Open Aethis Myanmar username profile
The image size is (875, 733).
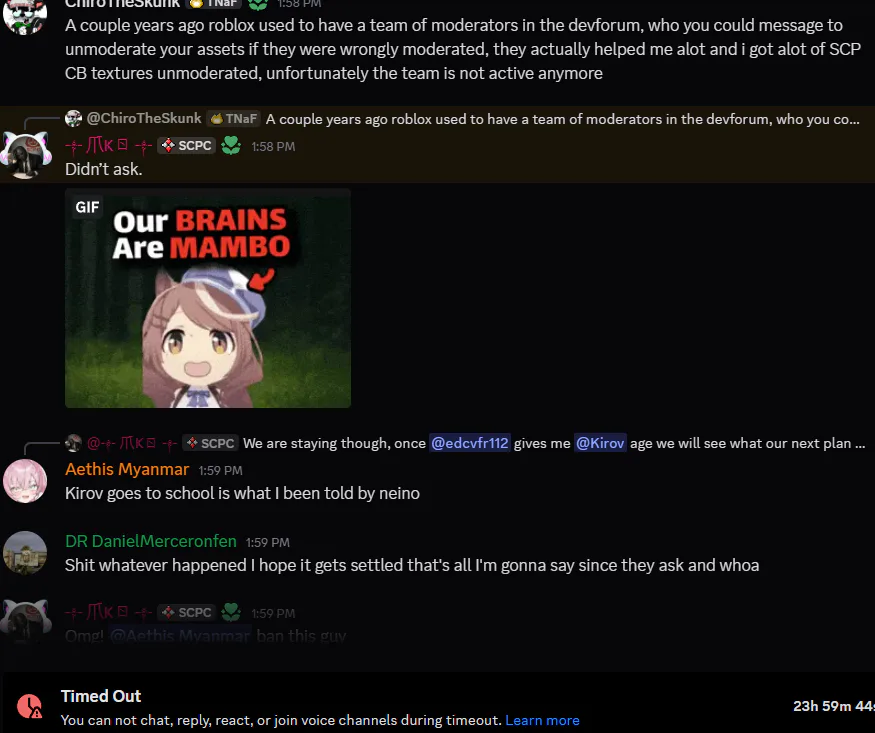click(127, 470)
